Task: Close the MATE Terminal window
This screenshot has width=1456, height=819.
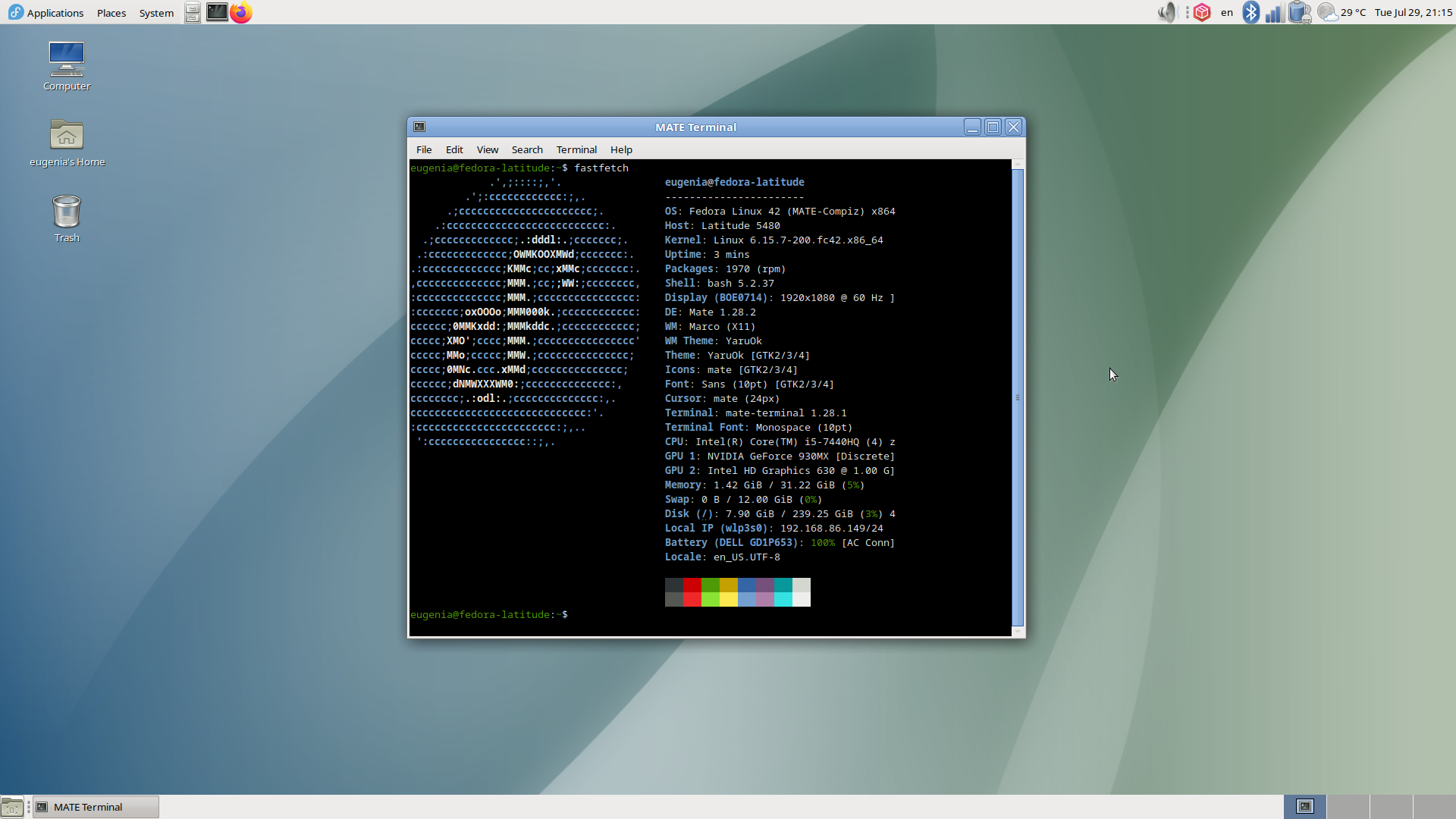Action: point(1013,127)
